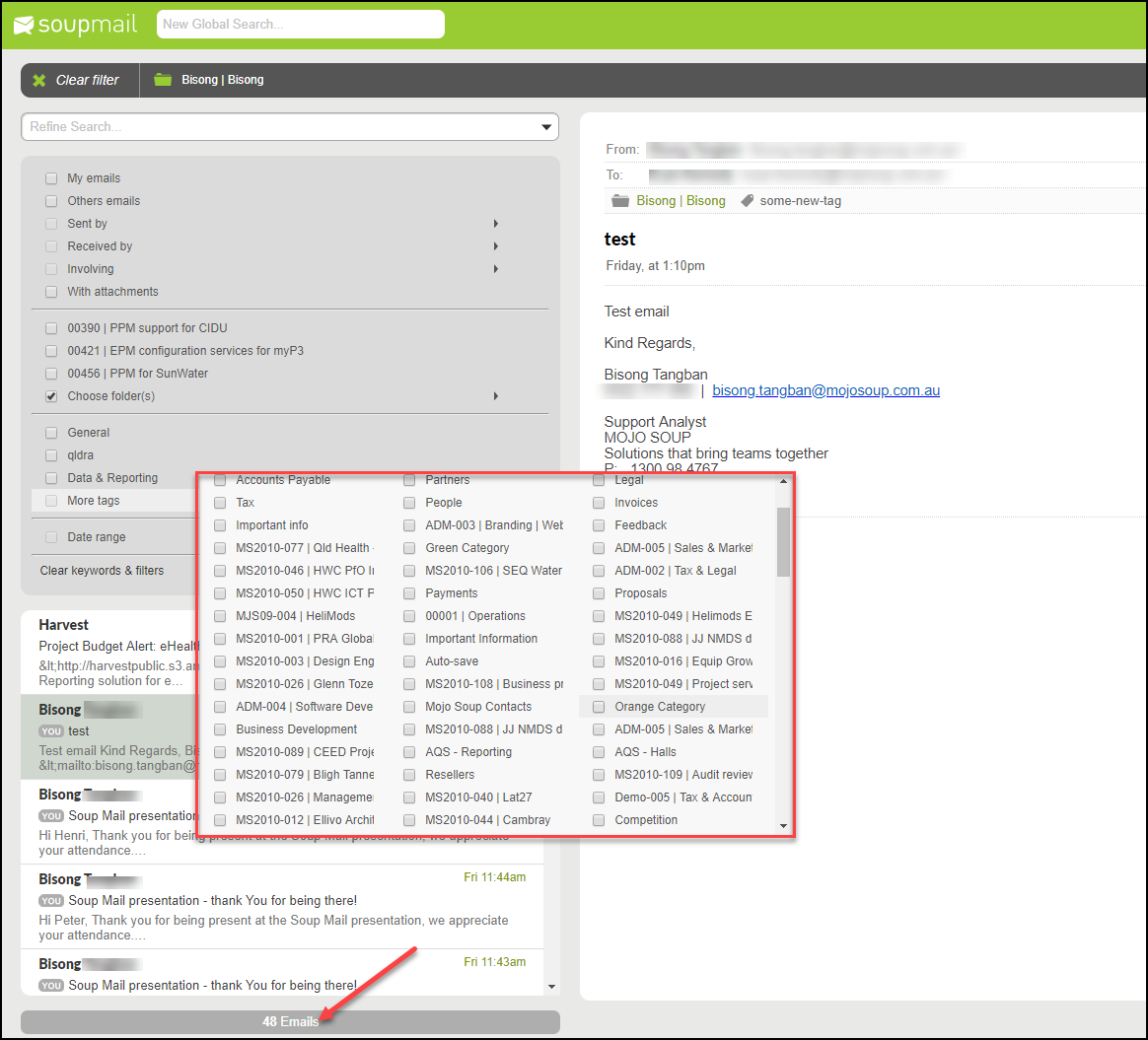Uncheck the Choose folder(s) checkbox

point(50,396)
